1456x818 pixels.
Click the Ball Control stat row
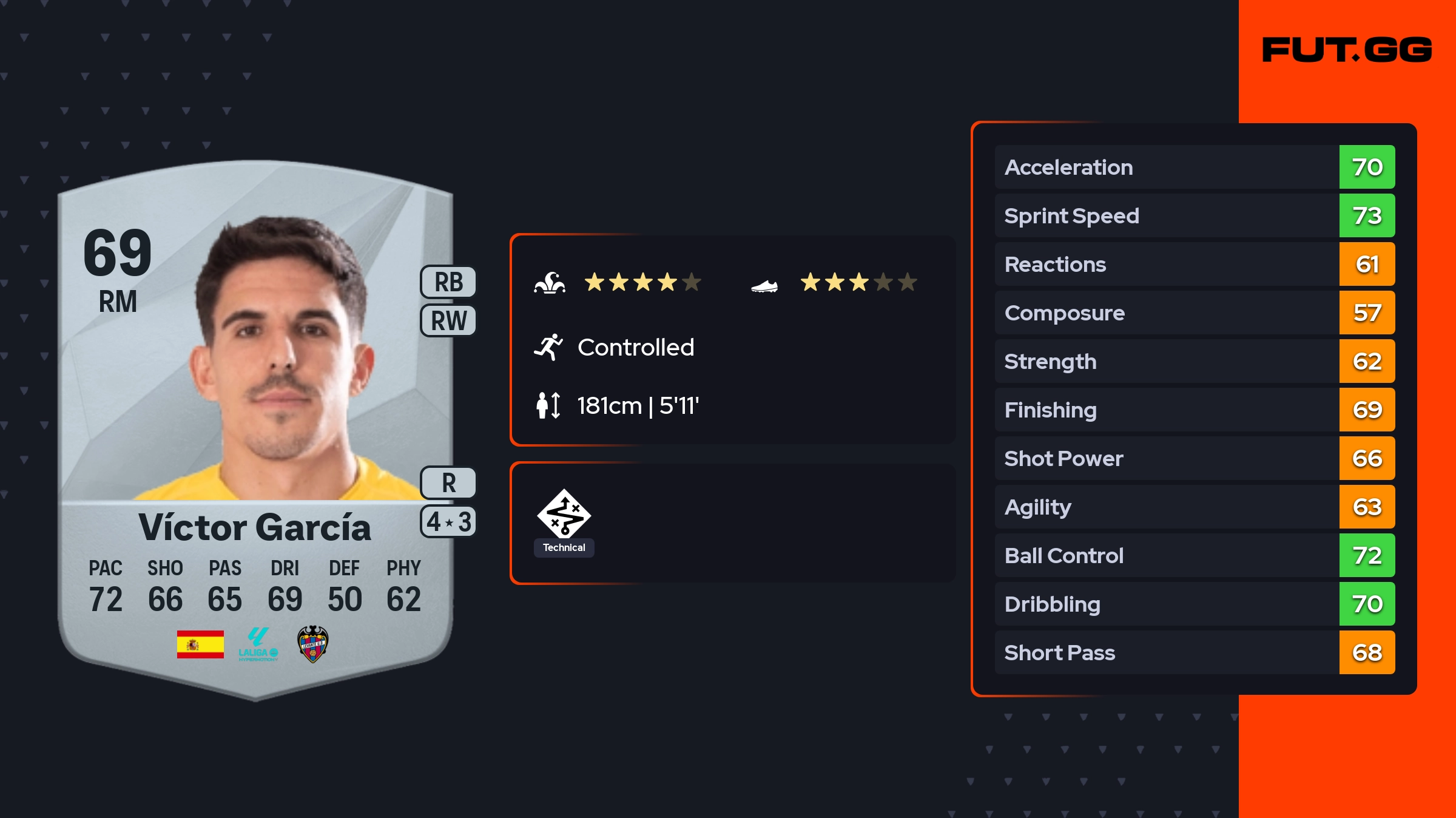pyautogui.click(x=1165, y=555)
